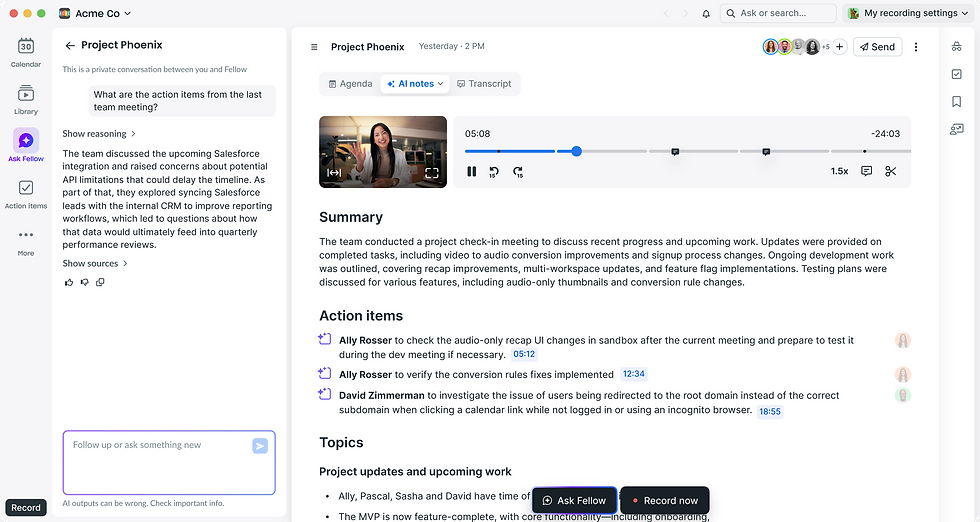
Task: Click the Send button
Action: 878,47
